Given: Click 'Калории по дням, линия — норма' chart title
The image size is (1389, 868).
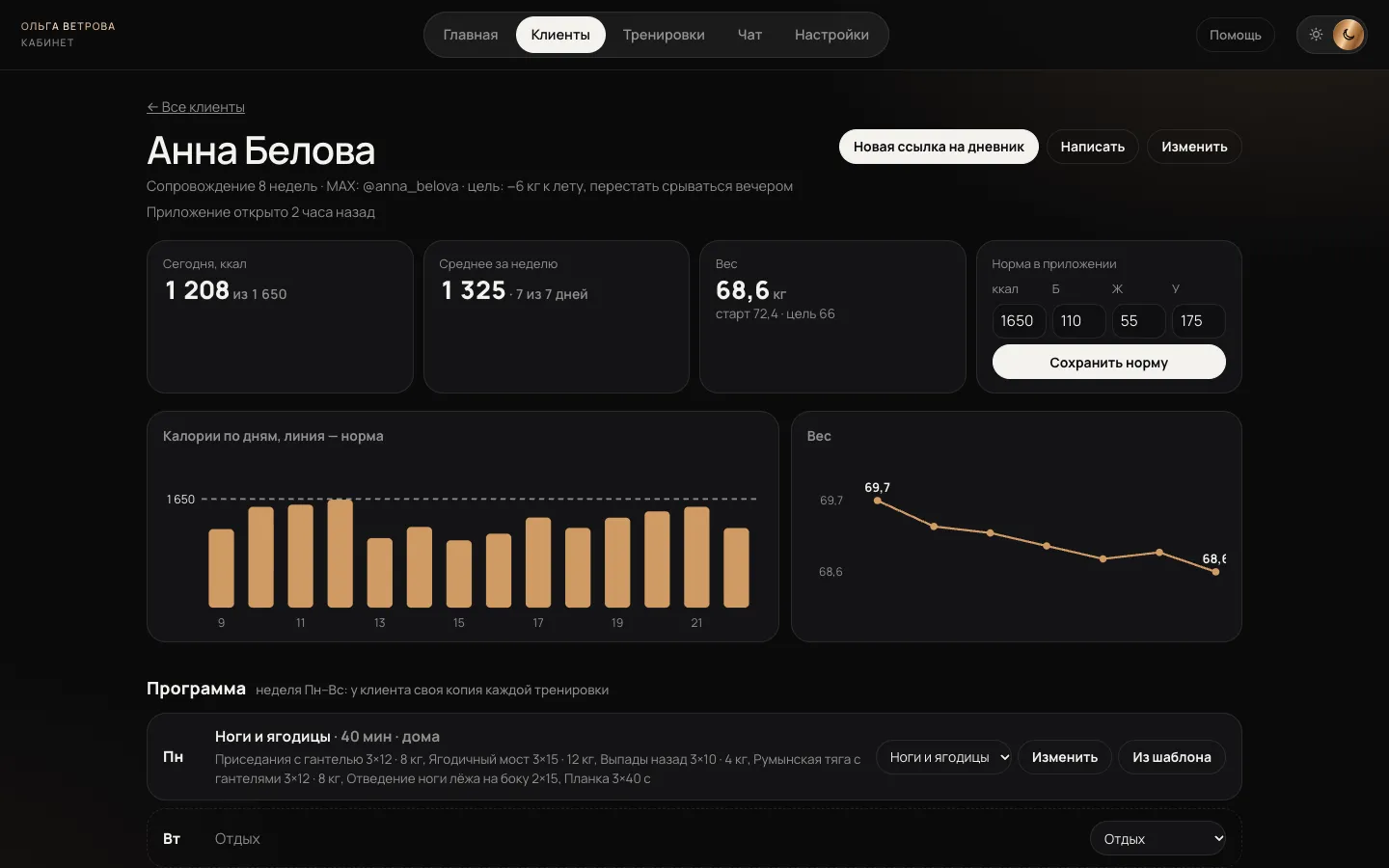Looking at the screenshot, I should 273,436.
